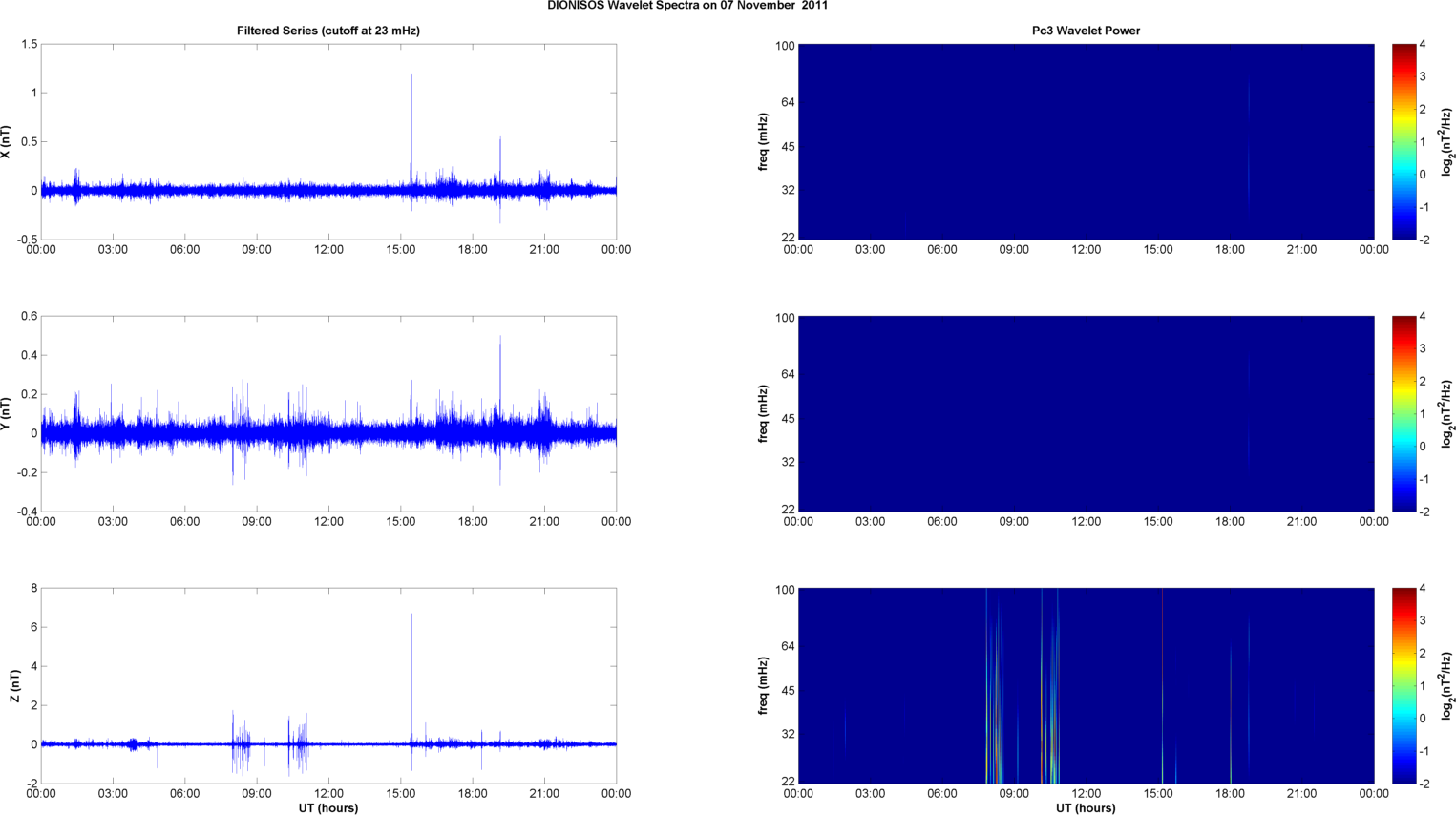
Task: Click the Z-component filtered series plot
Action: 328,686
